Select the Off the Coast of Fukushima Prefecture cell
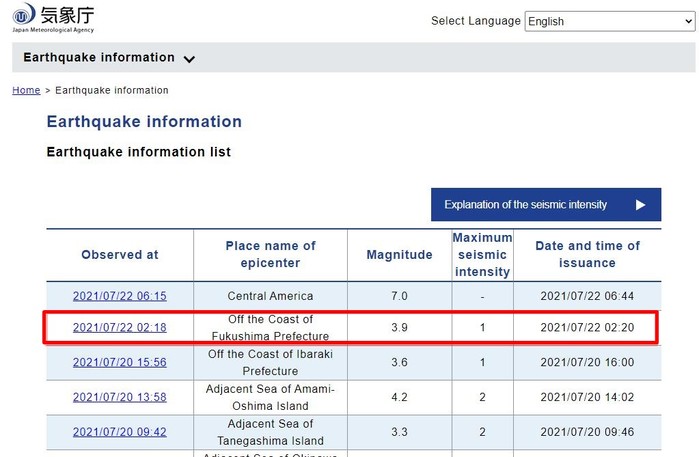699x457 pixels. click(270, 328)
